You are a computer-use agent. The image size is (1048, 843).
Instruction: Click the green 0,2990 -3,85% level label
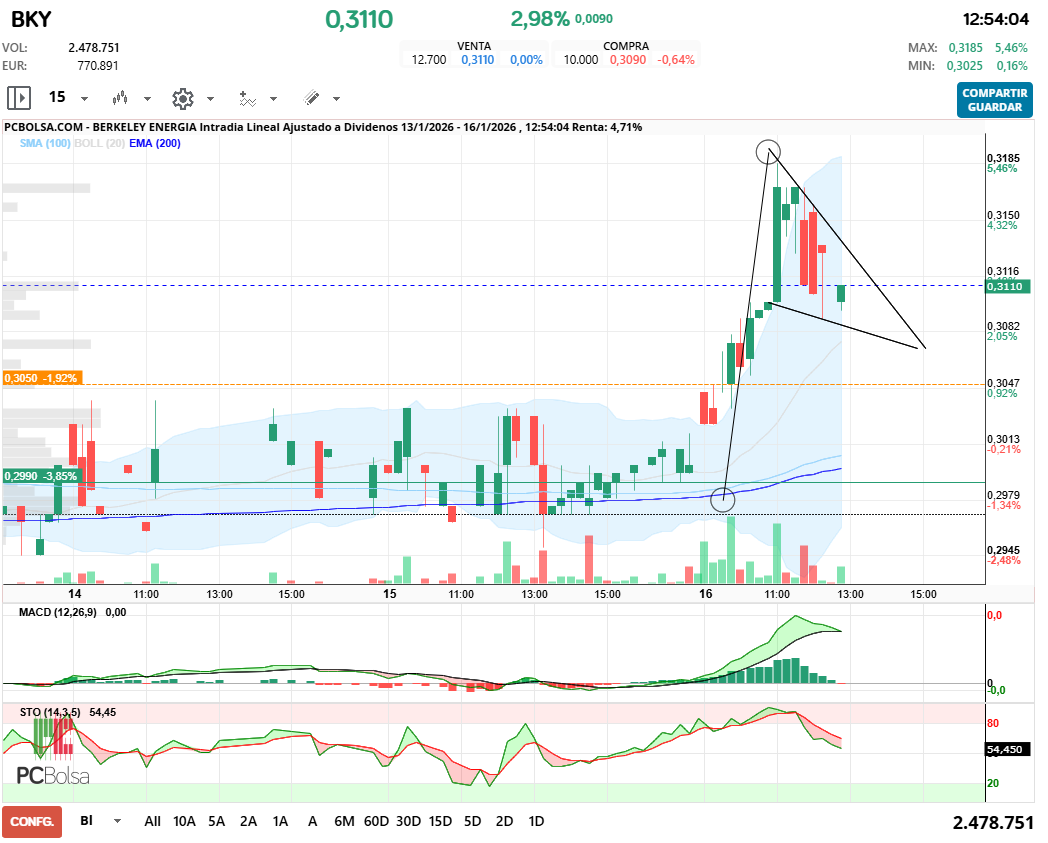tap(41, 476)
